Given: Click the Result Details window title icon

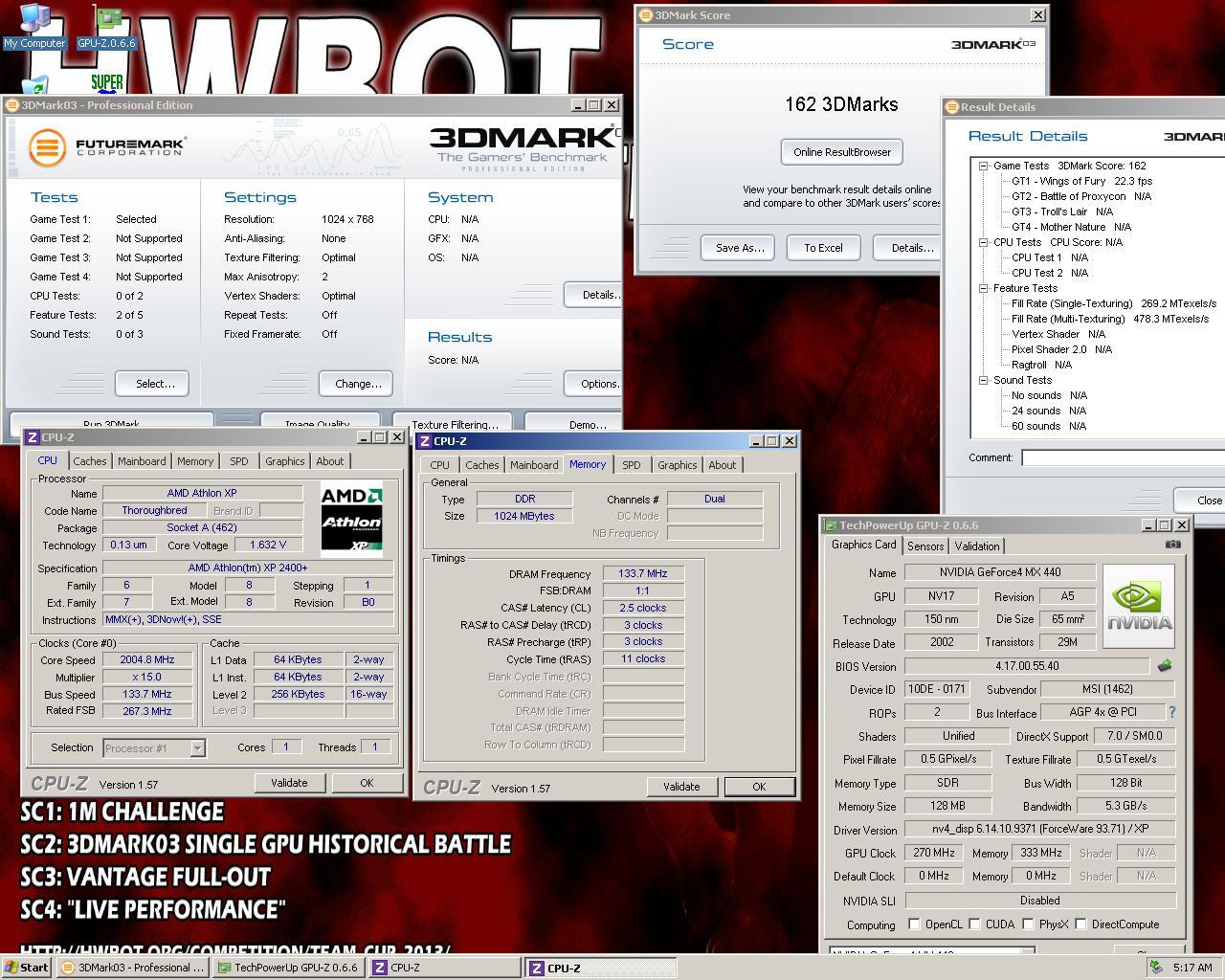Looking at the screenshot, I should (952, 107).
